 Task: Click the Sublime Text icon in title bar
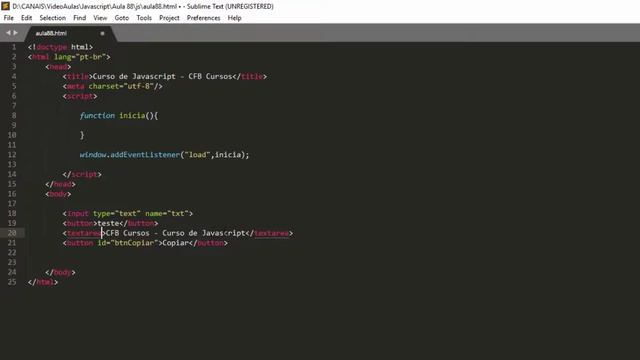click(x=5, y=6)
